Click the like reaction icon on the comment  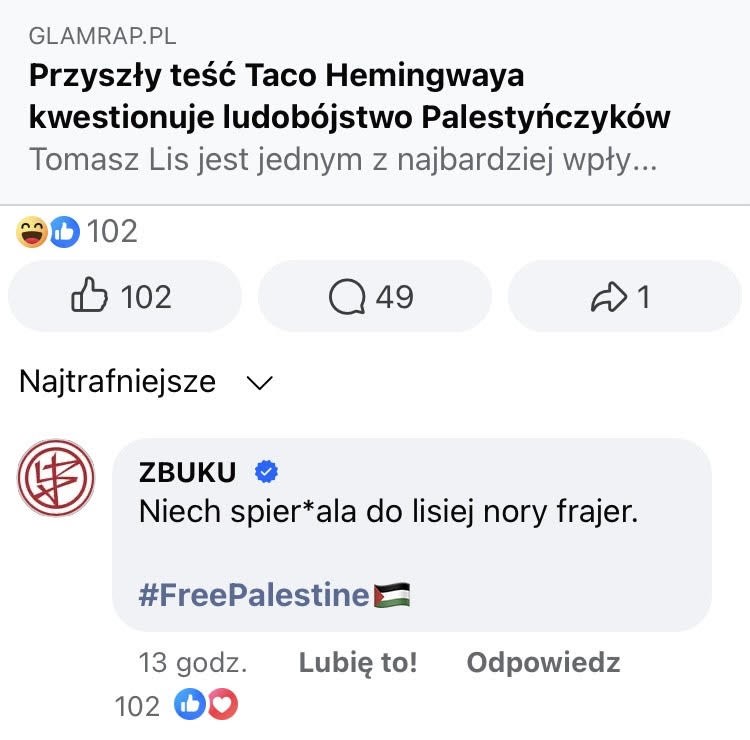(190, 705)
